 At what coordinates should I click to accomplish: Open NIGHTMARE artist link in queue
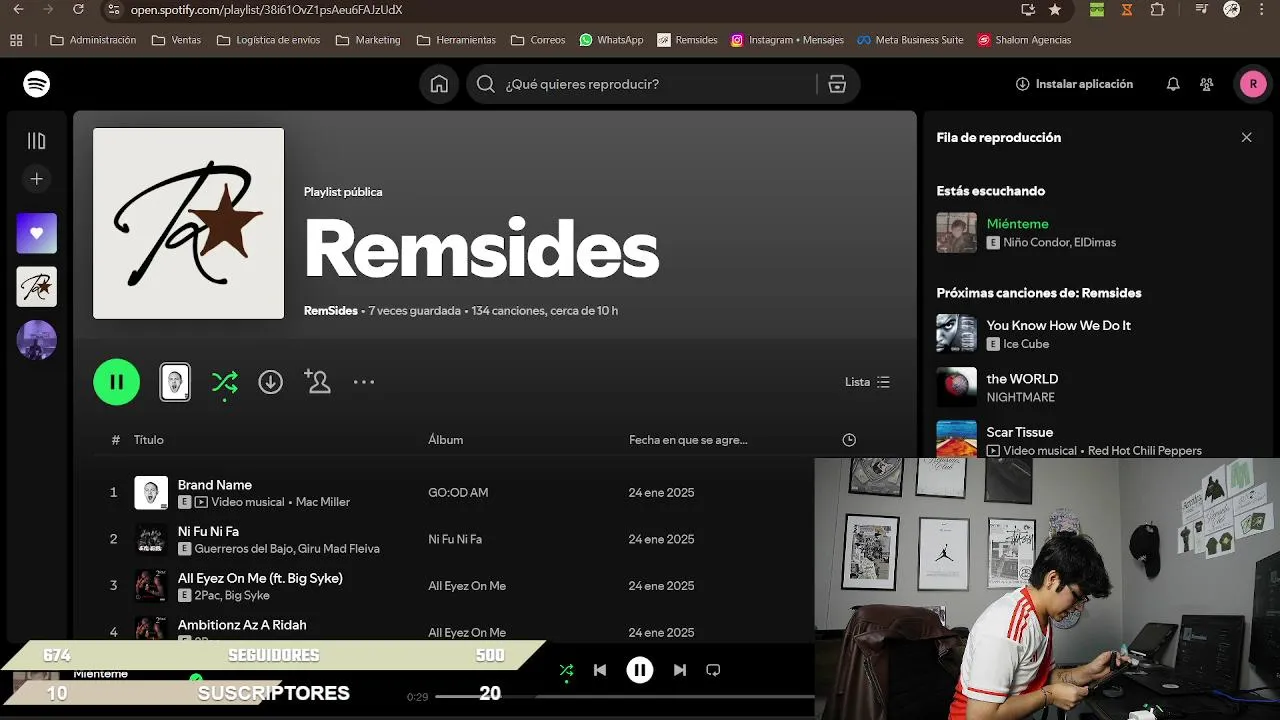pyautogui.click(x=1020, y=397)
